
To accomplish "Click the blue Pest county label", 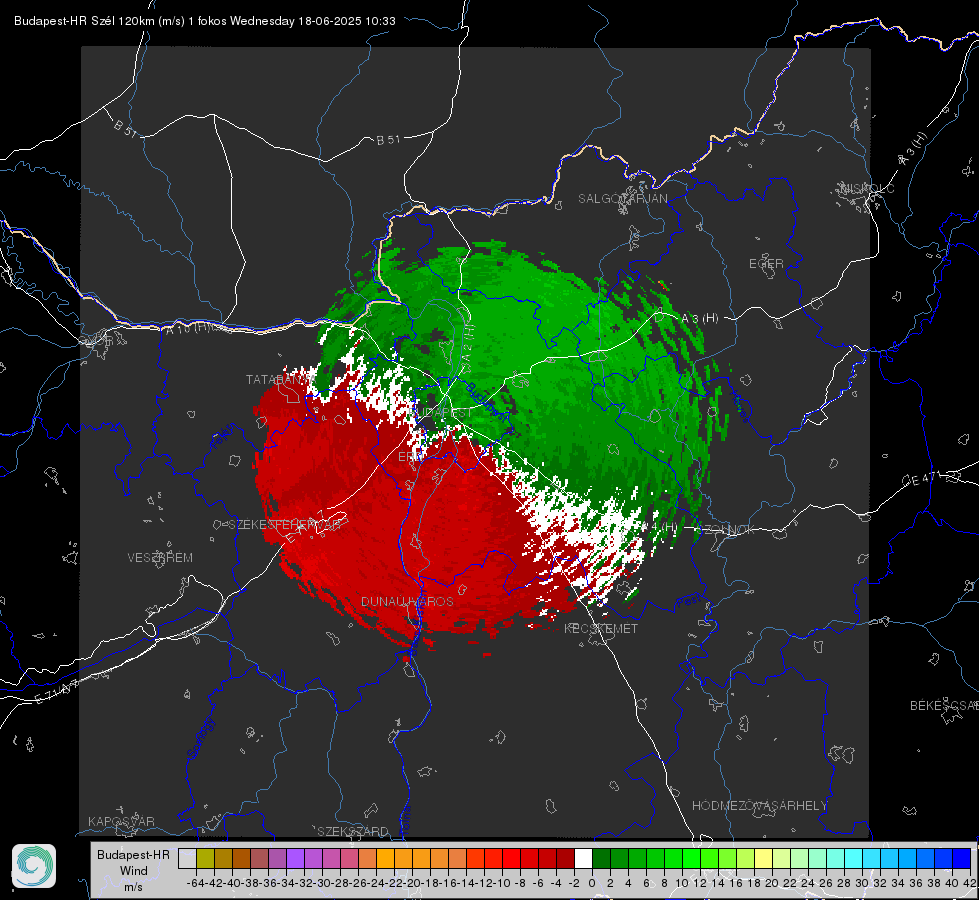I will [688, 602].
